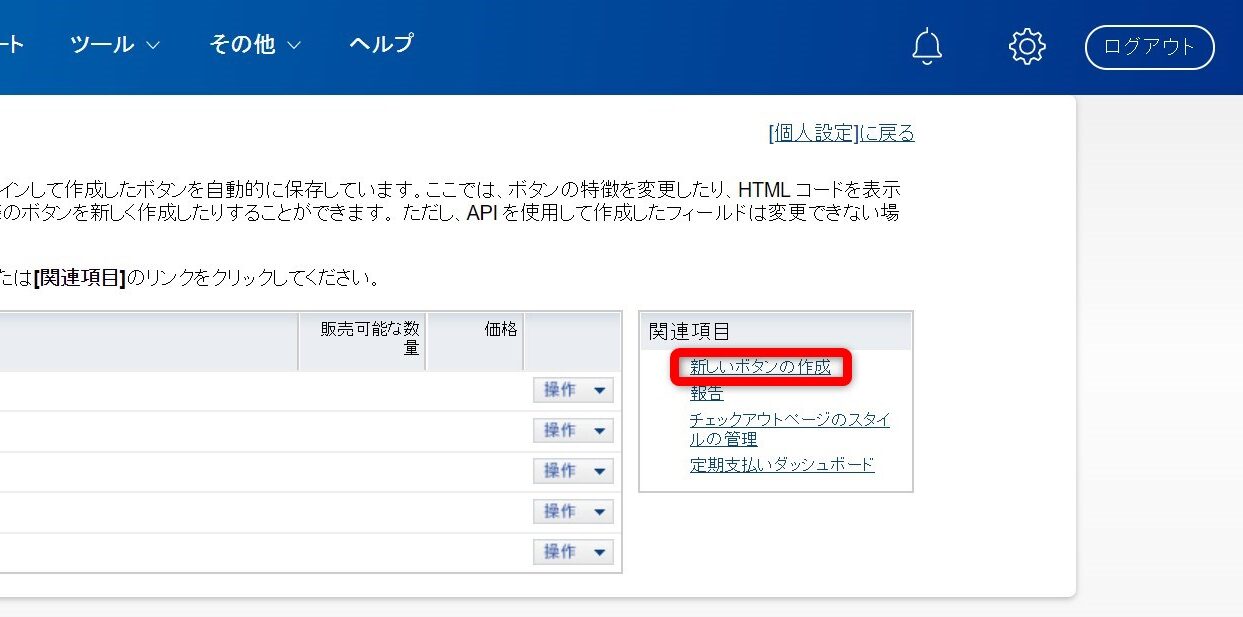Click the 新しいボタンの作成 link
1243x617 pixels.
[760, 367]
